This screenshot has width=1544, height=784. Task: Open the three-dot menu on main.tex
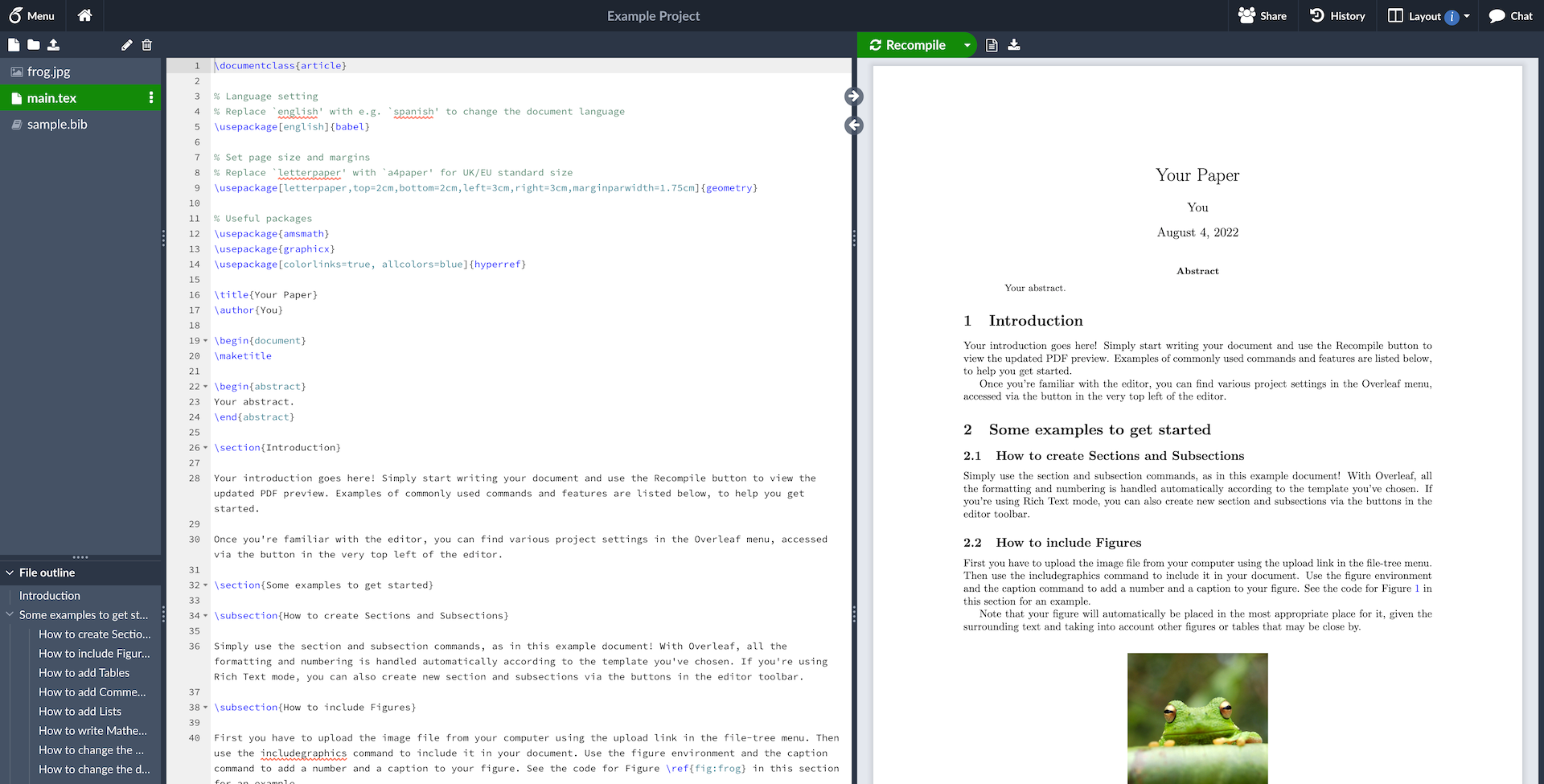151,97
